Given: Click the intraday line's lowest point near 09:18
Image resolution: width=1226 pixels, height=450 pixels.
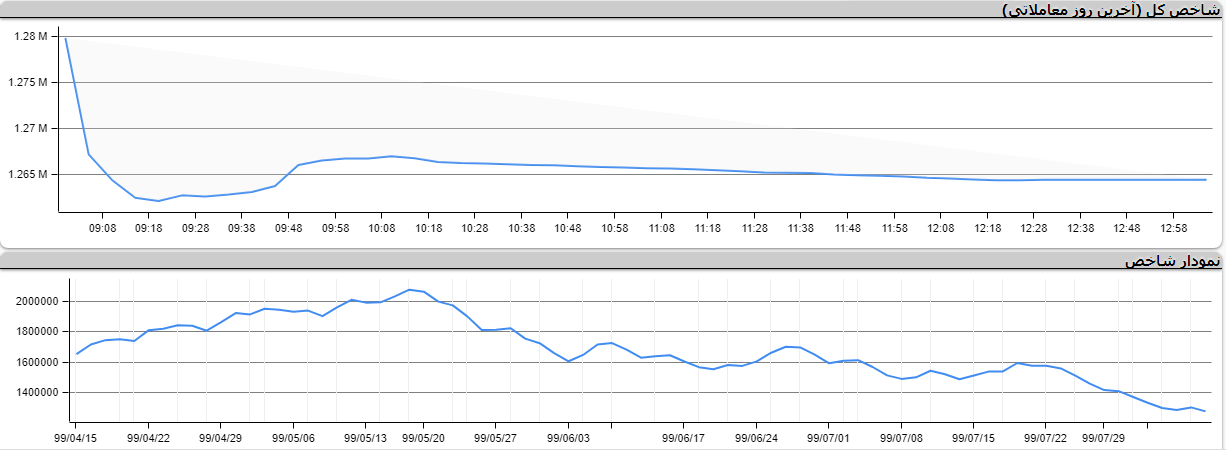Looking at the screenshot, I should point(159,201).
